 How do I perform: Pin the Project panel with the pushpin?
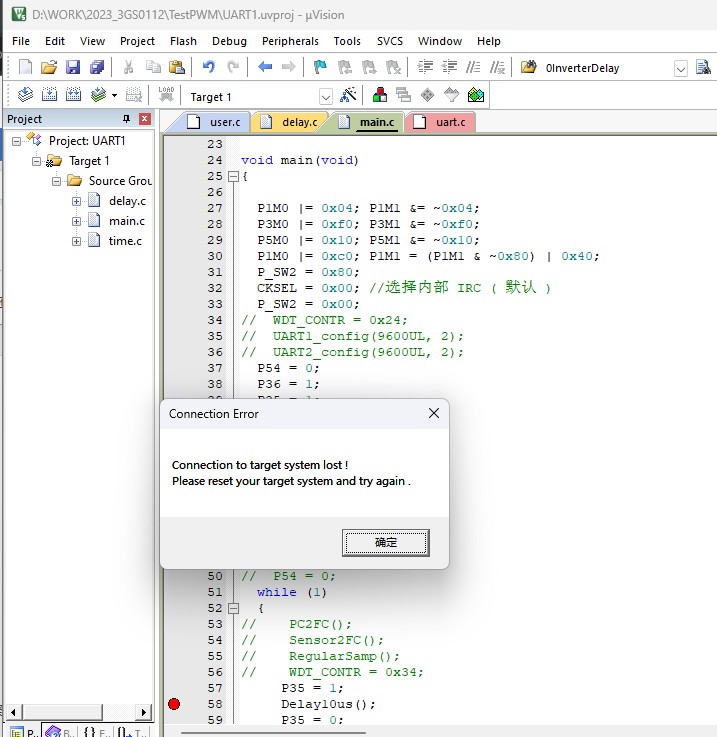pos(126,119)
